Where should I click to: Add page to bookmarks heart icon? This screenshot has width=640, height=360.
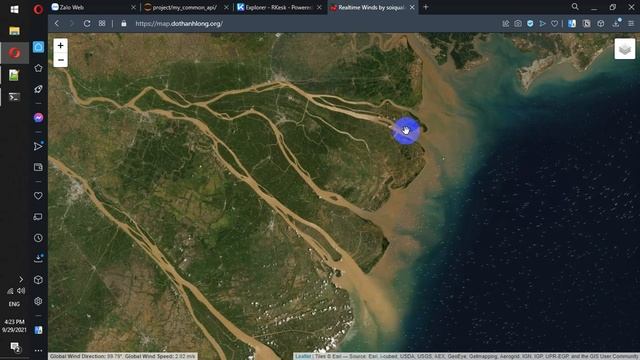[x=554, y=24]
